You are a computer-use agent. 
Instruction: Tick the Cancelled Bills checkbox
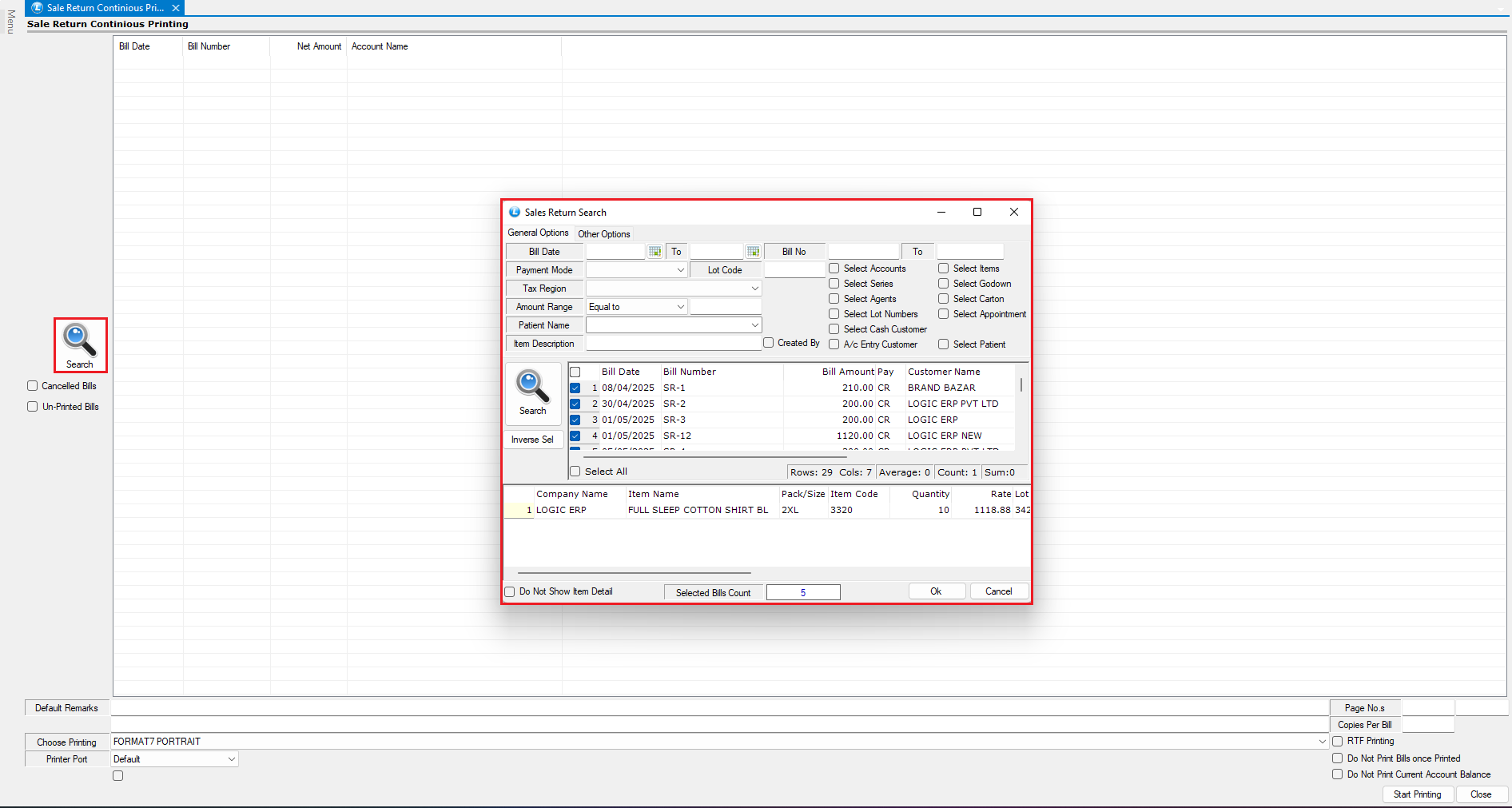[x=33, y=386]
